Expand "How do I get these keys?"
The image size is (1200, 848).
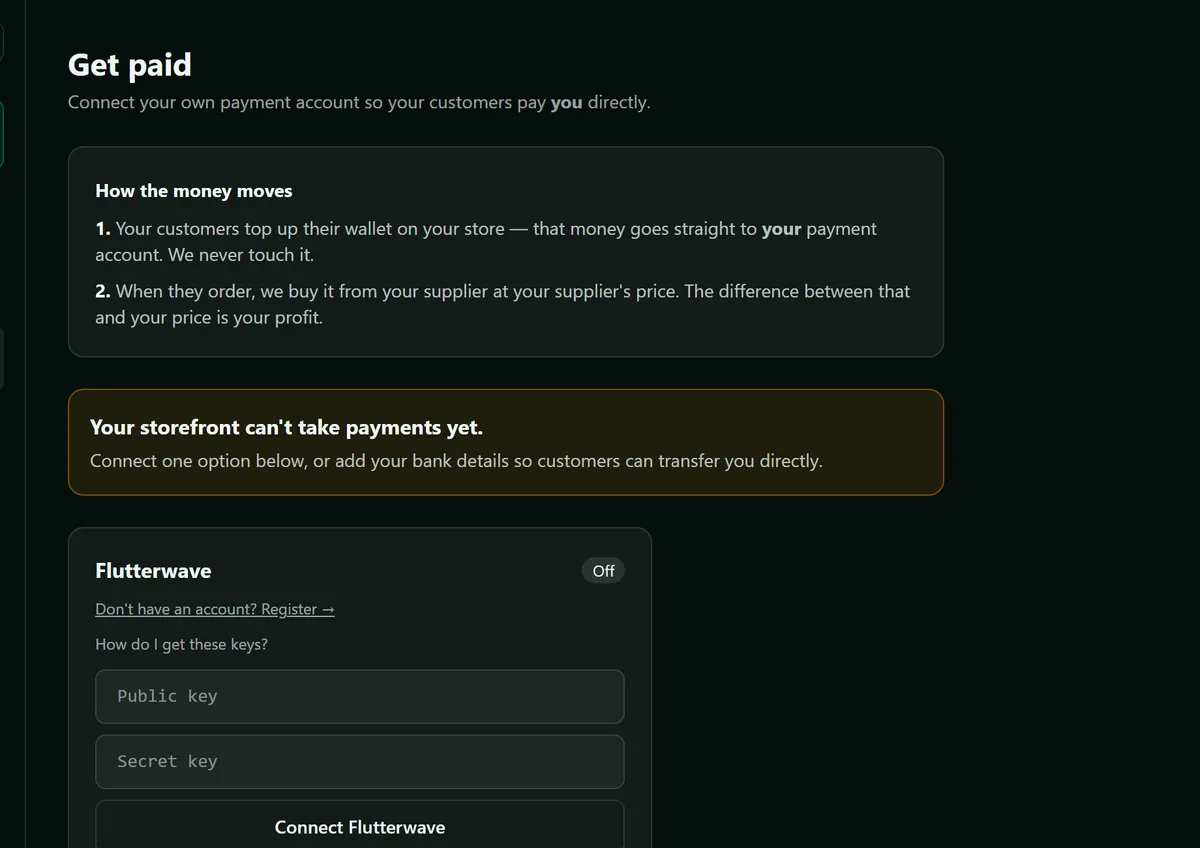pyautogui.click(x=181, y=644)
